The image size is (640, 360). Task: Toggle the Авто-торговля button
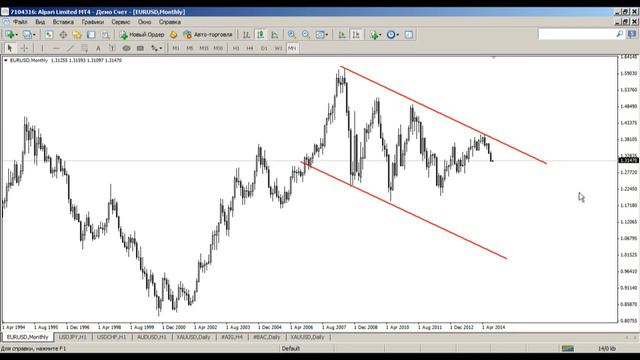[208, 35]
